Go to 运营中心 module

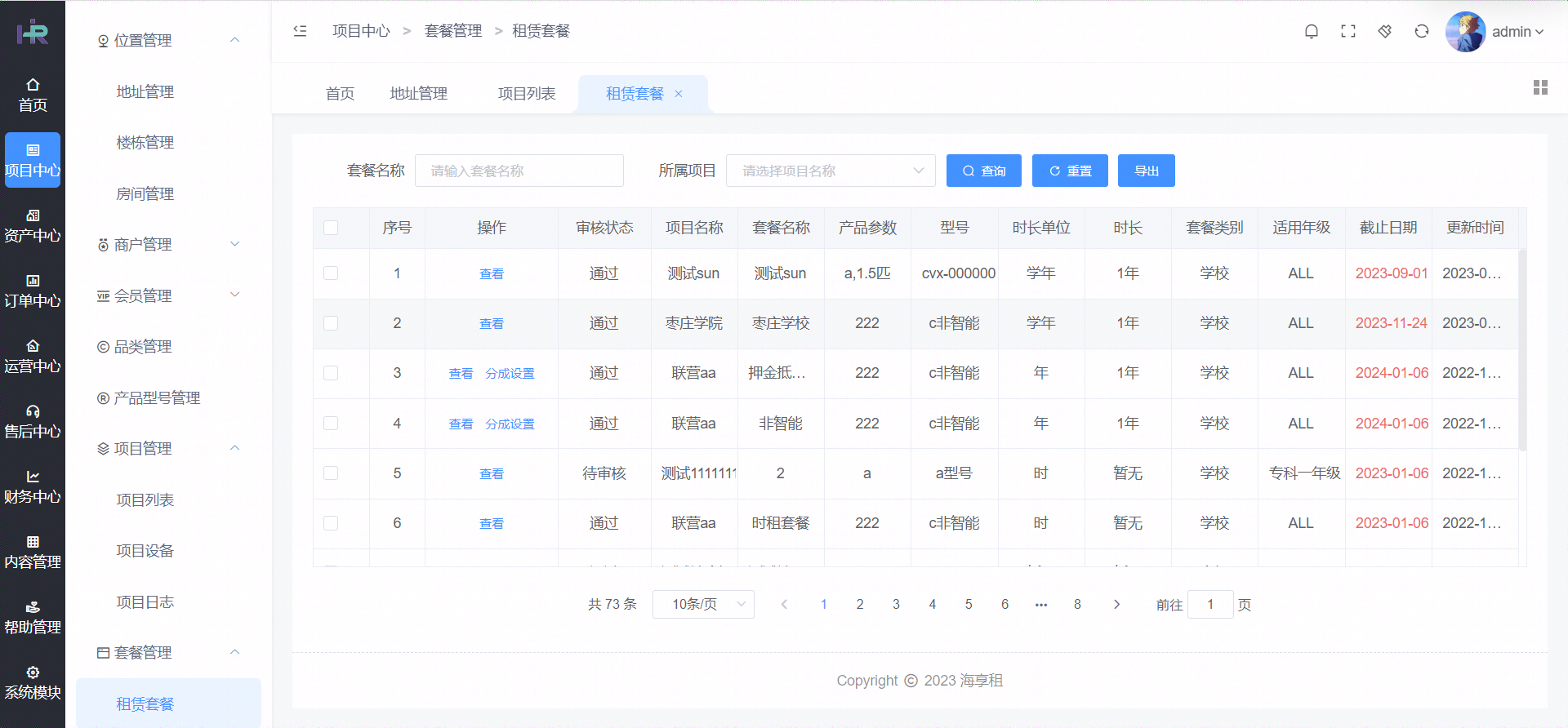tap(33, 356)
